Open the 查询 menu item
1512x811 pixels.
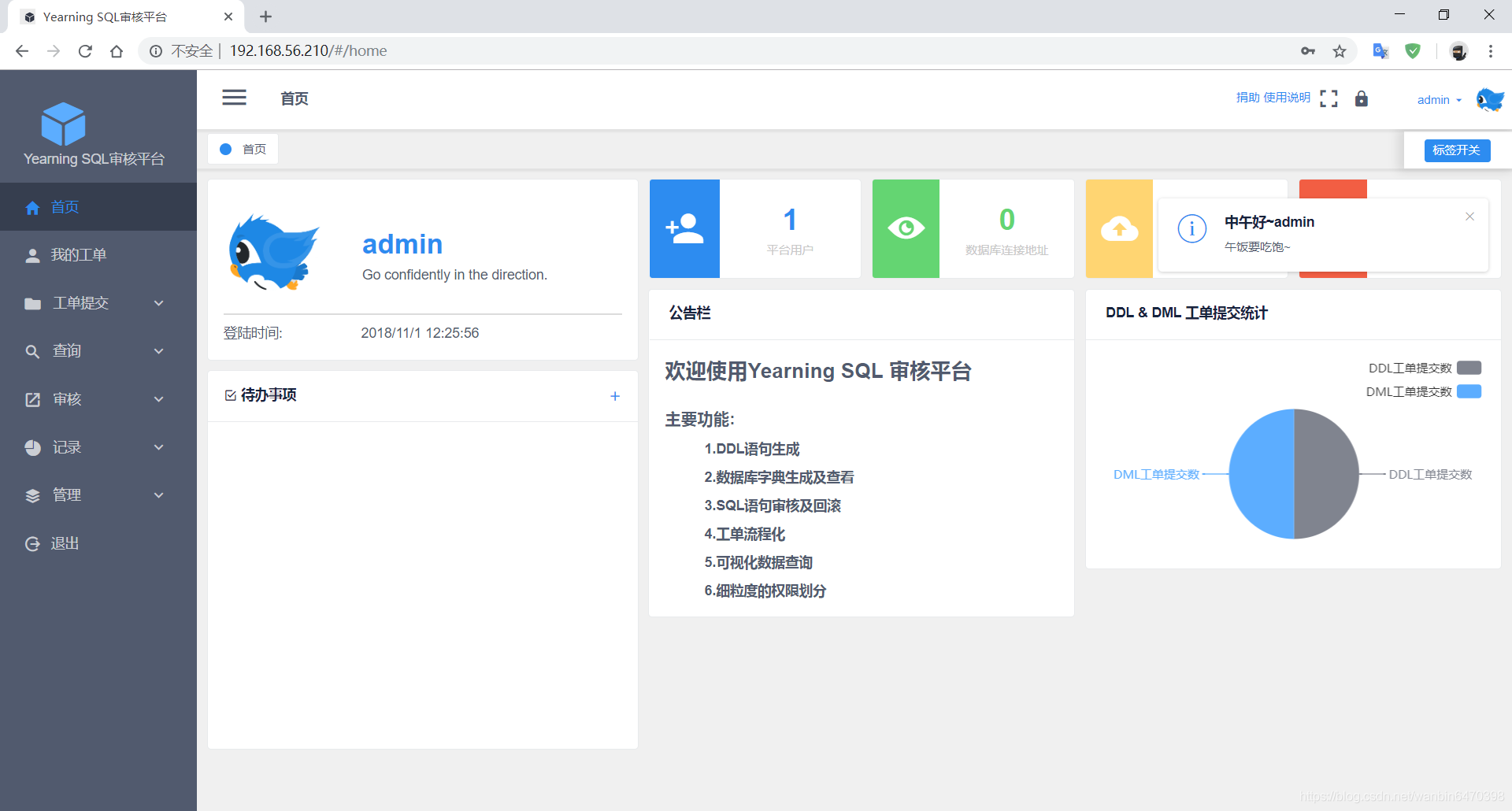click(x=98, y=351)
